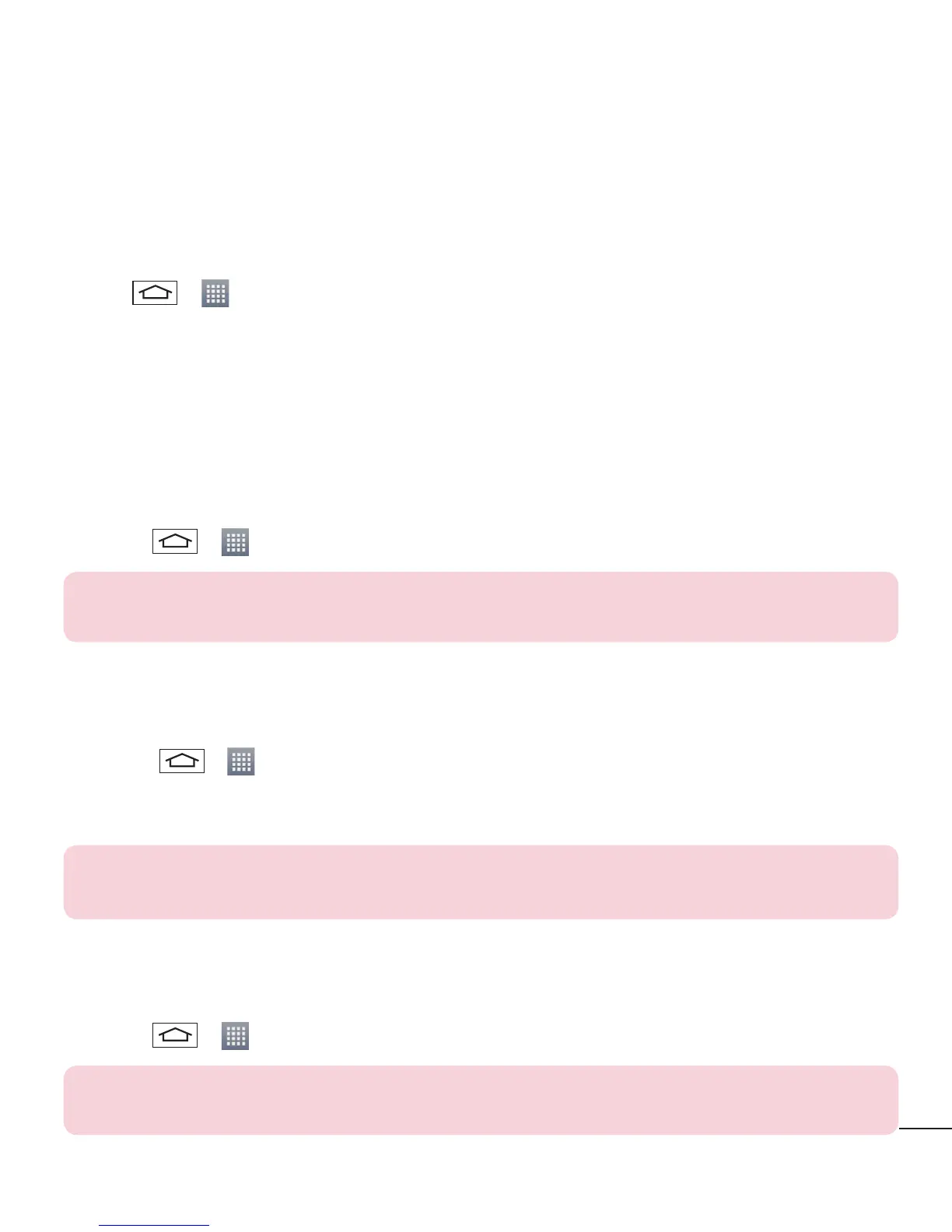
Task: Open the second Apps grid icon from top
Action: [235, 542]
